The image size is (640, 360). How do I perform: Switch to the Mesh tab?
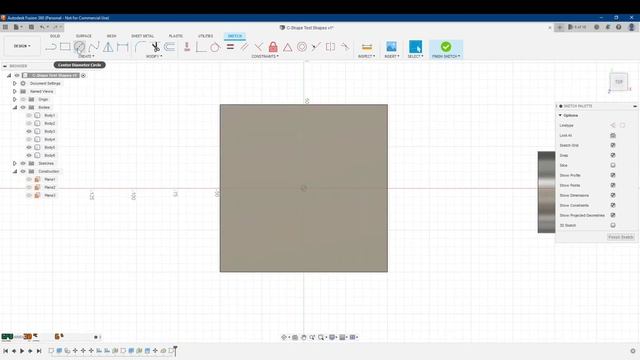(x=111, y=36)
